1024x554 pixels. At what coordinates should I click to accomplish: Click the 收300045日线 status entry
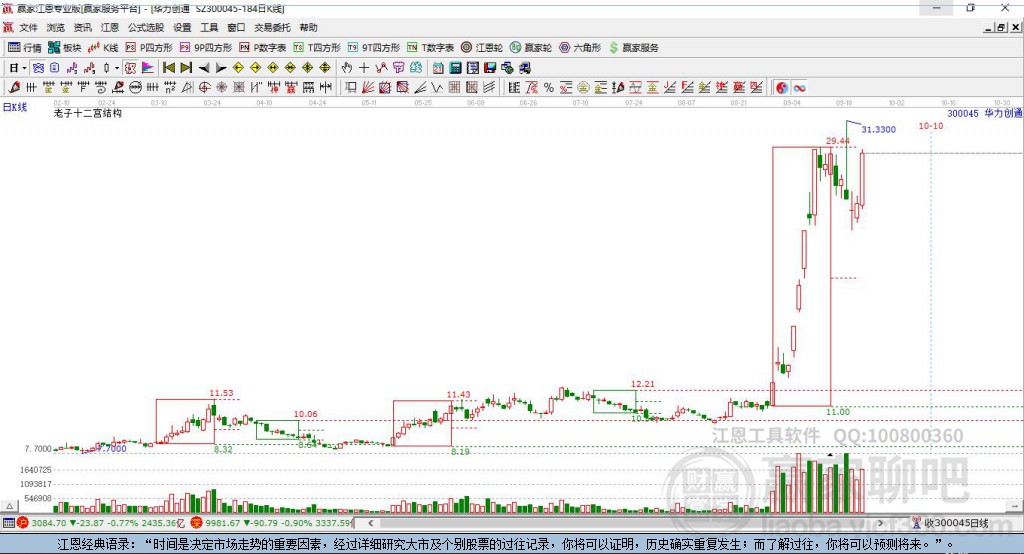(x=950, y=523)
